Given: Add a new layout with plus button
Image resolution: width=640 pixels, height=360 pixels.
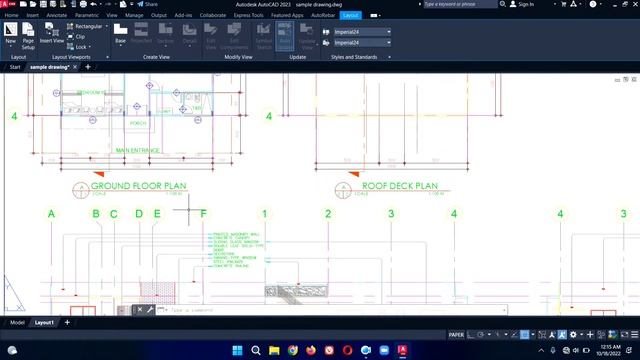Looking at the screenshot, I should click(67, 322).
